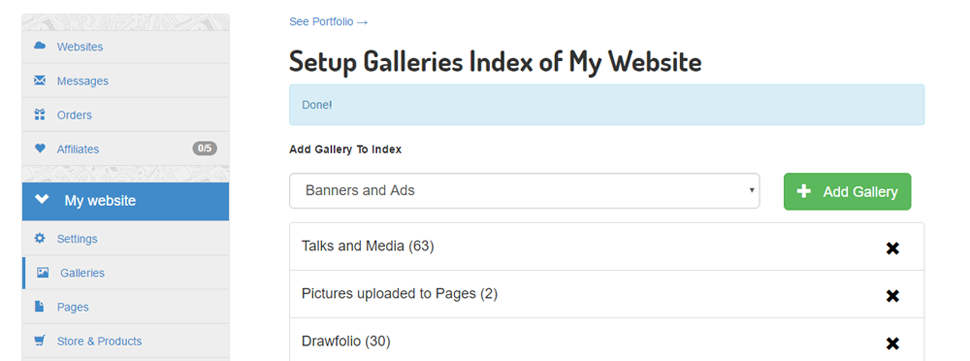Select the Talks and Media (63) row
The image size is (970, 361).
pos(607,247)
